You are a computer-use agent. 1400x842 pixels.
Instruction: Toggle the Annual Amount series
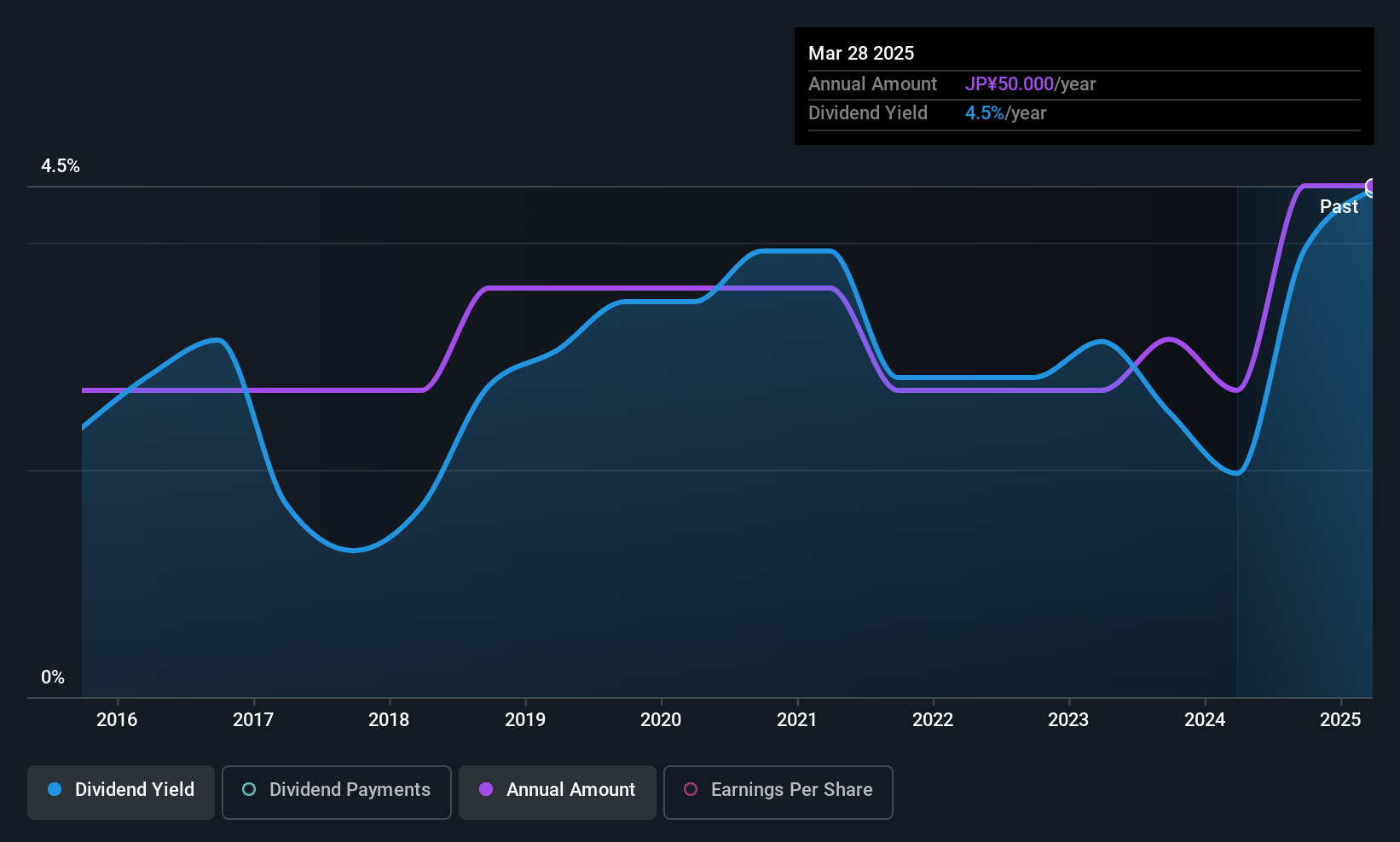(x=558, y=792)
